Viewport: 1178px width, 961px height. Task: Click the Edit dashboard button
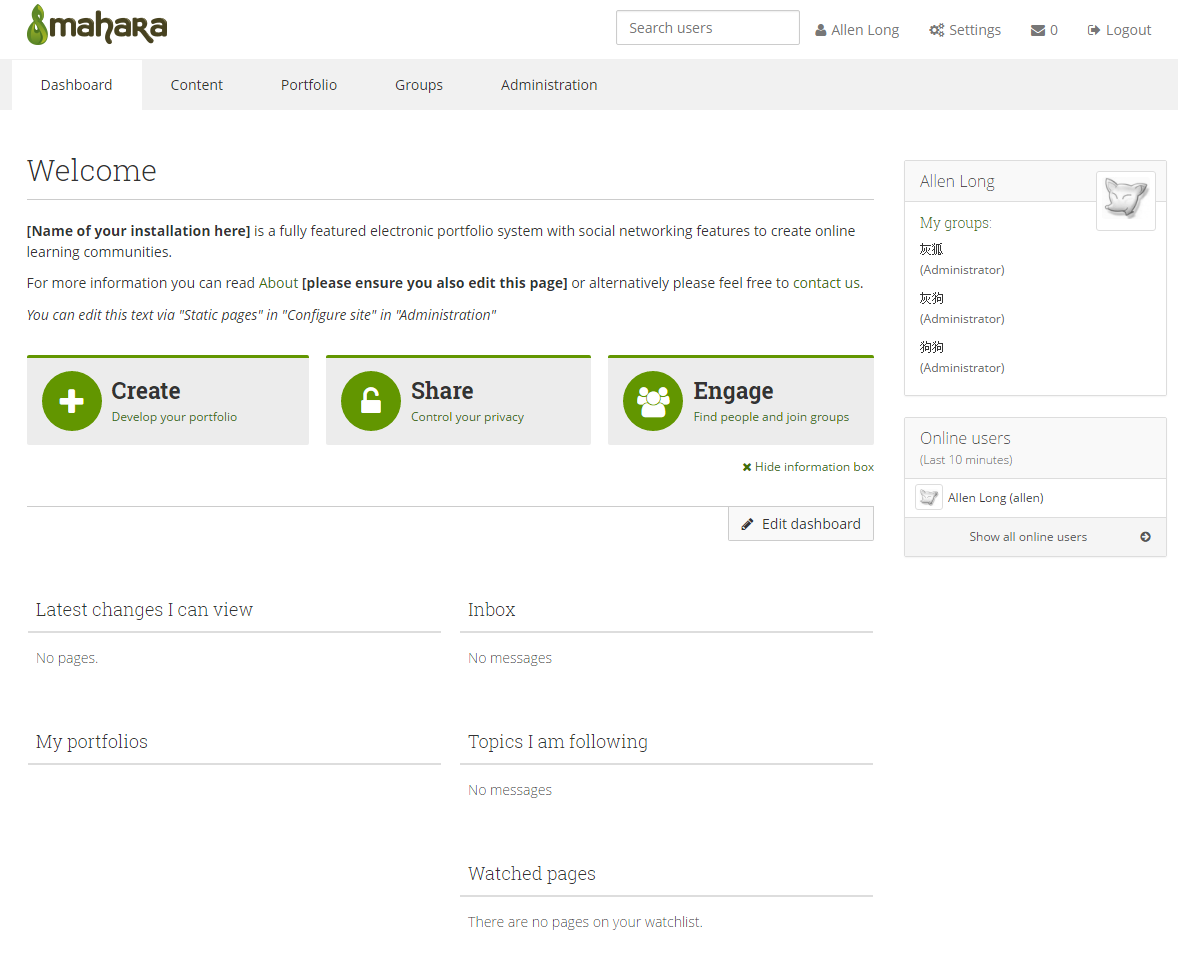click(x=800, y=524)
